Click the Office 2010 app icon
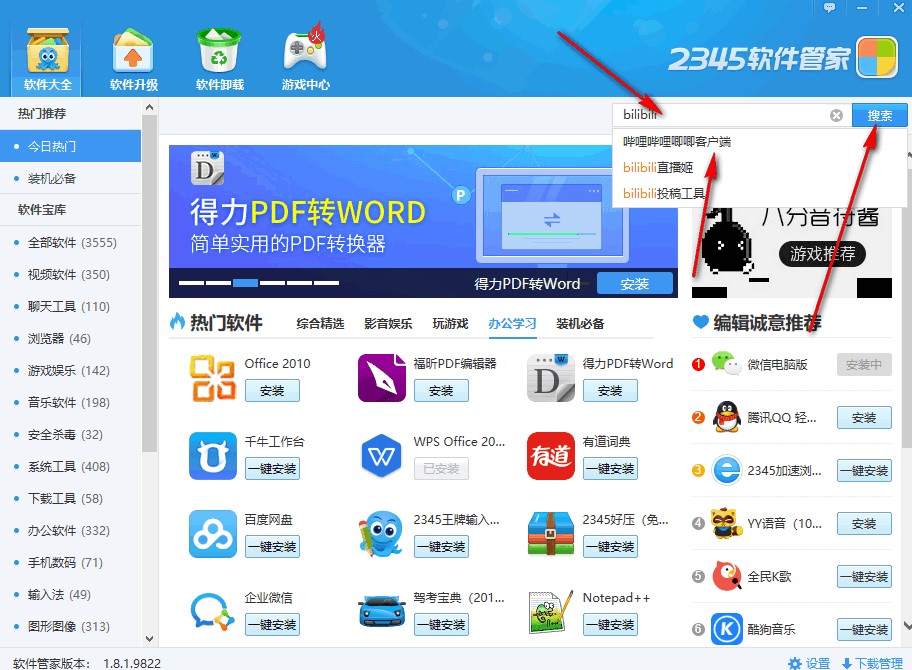 click(x=213, y=379)
